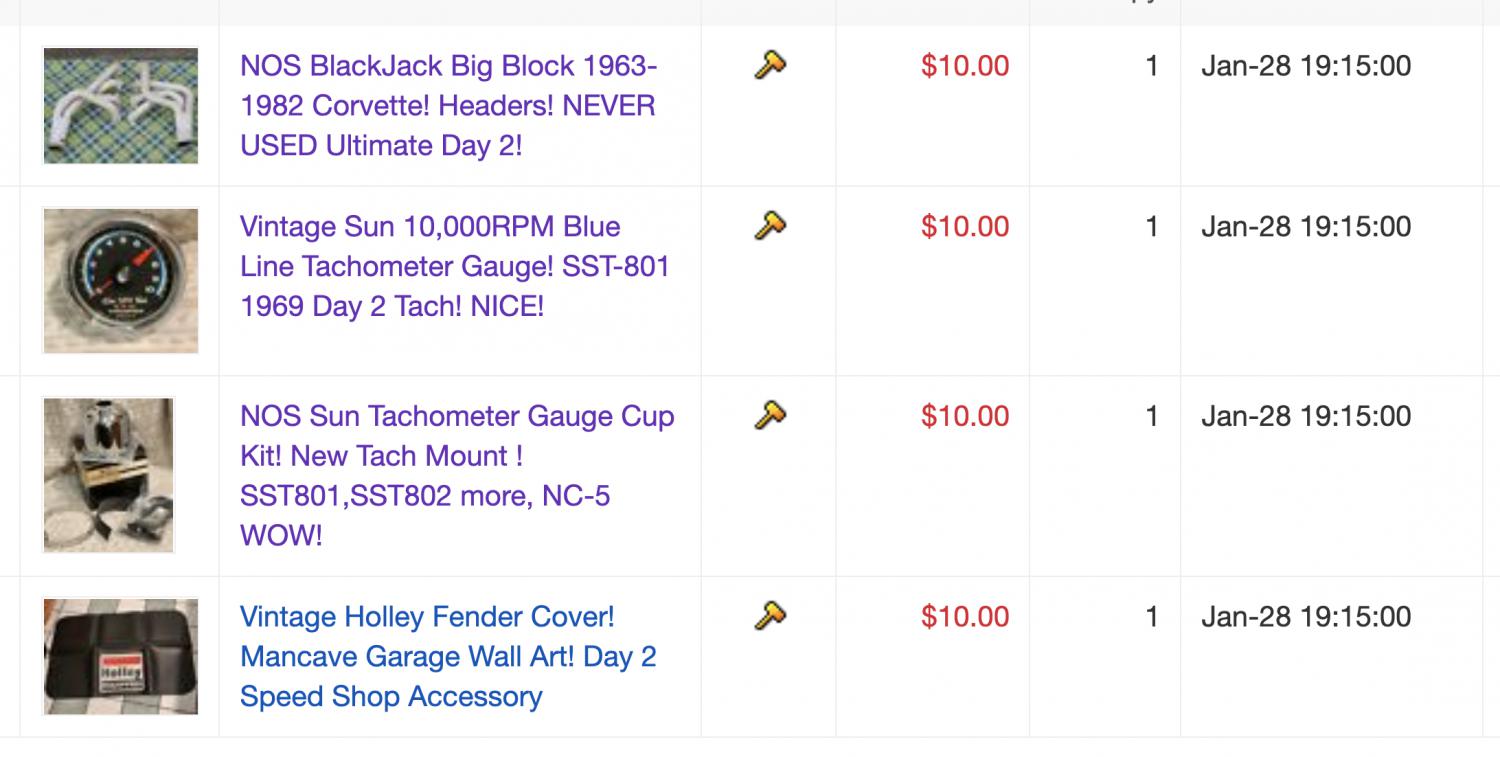The width and height of the screenshot is (1500, 757).
Task: Click the gavel icon for Tachometer Gauge Cup Kit
Action: [x=770, y=414]
